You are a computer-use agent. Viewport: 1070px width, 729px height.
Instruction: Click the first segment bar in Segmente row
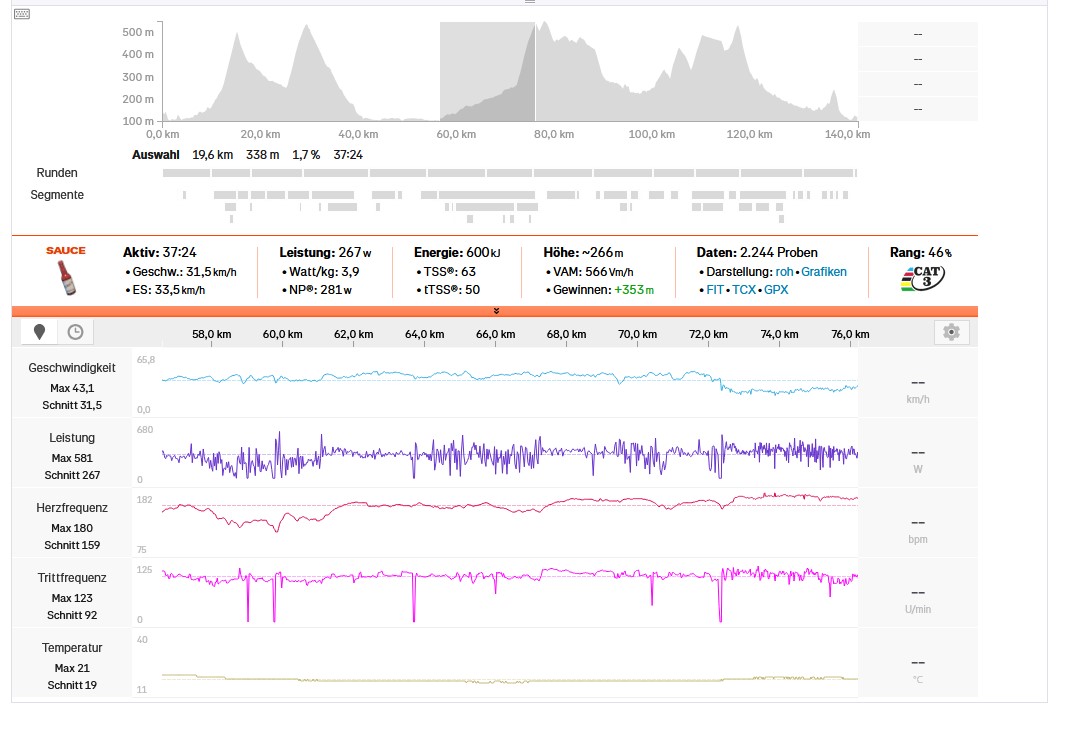coord(184,195)
